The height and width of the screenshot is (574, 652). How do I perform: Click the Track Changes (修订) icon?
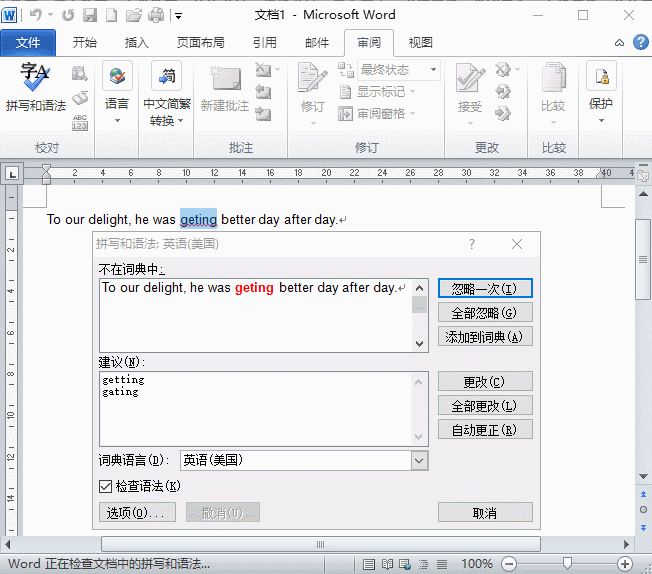pyautogui.click(x=312, y=77)
